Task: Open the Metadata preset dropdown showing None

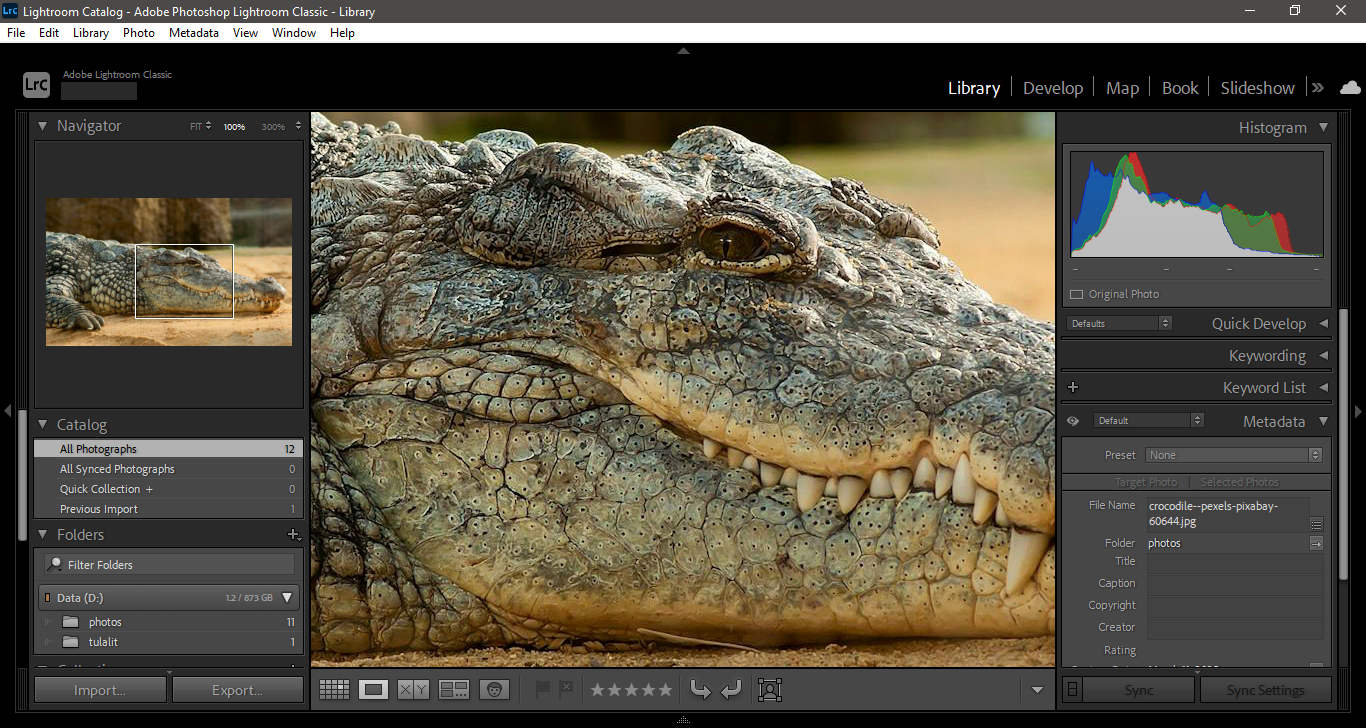Action: (x=1235, y=455)
